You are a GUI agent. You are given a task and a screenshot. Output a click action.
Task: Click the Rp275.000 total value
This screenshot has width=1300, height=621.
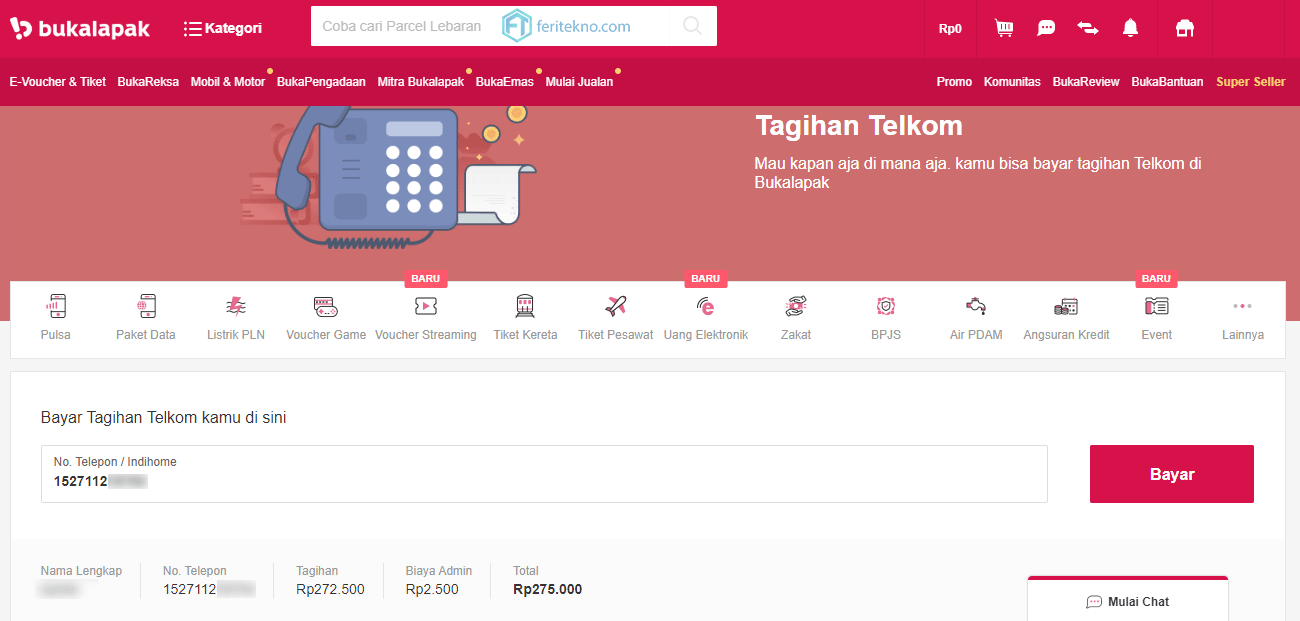tap(547, 589)
